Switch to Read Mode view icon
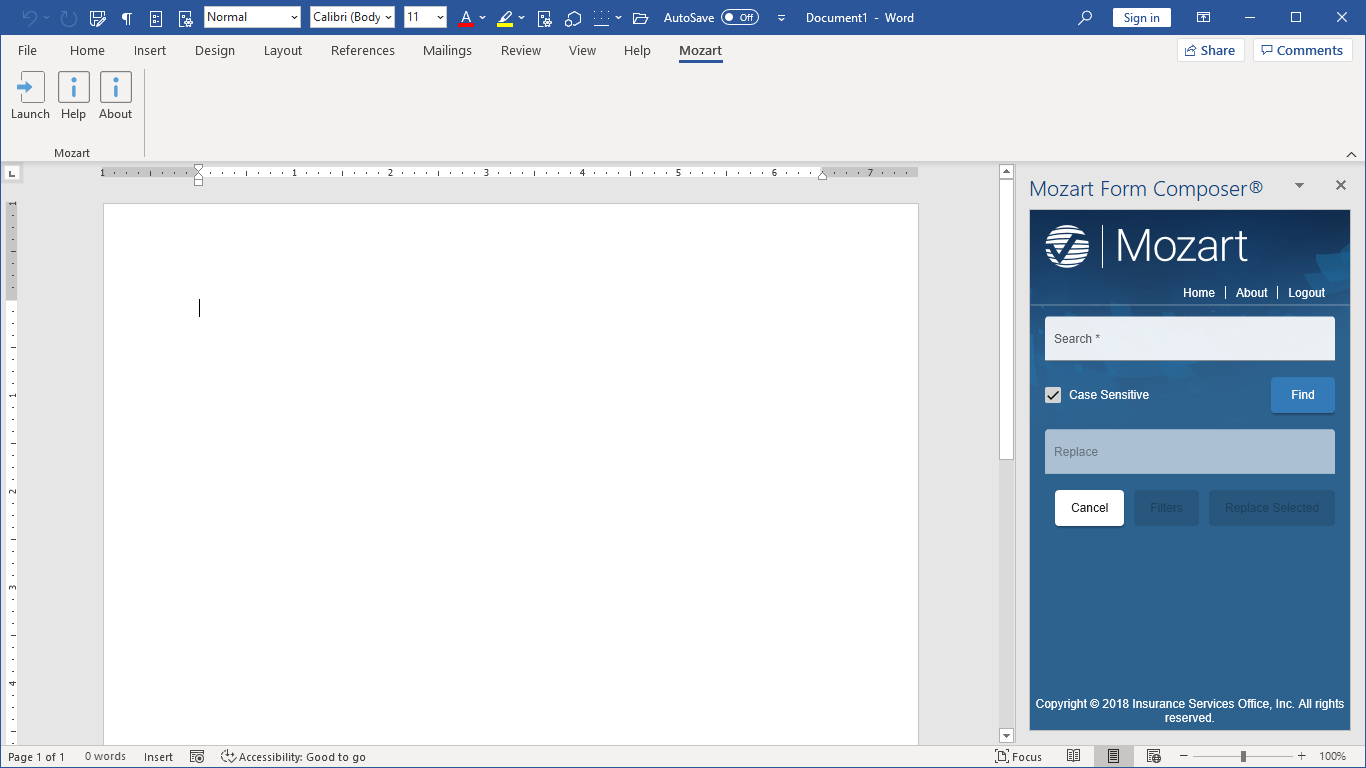The width and height of the screenshot is (1366, 768). click(1074, 756)
